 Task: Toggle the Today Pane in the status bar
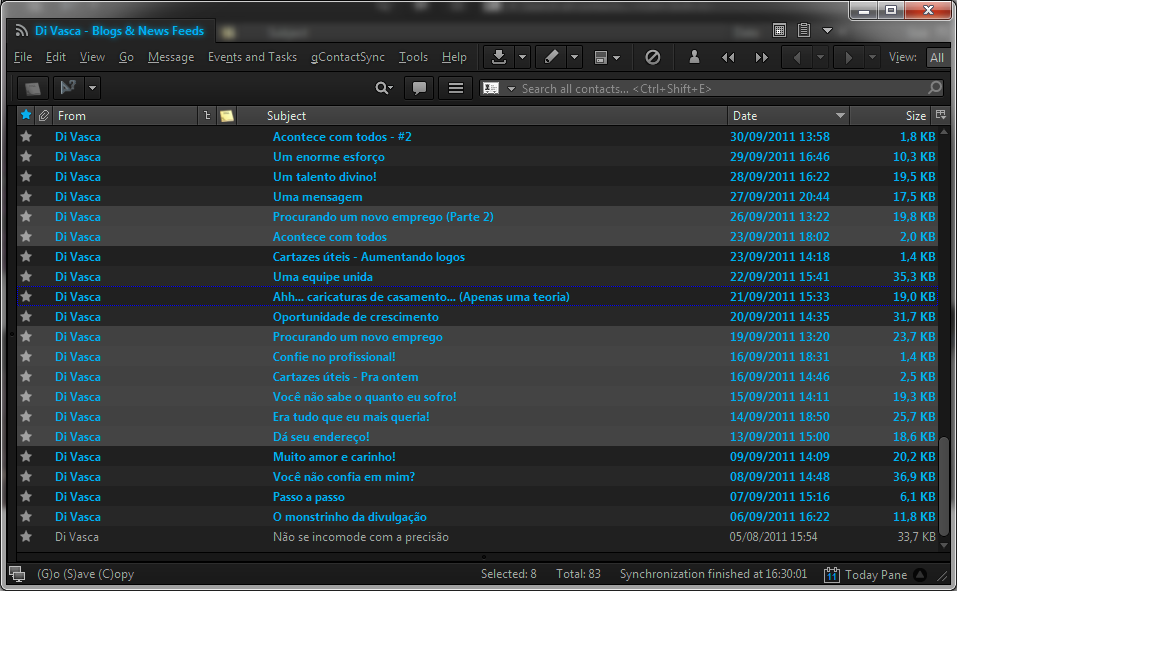(875, 574)
